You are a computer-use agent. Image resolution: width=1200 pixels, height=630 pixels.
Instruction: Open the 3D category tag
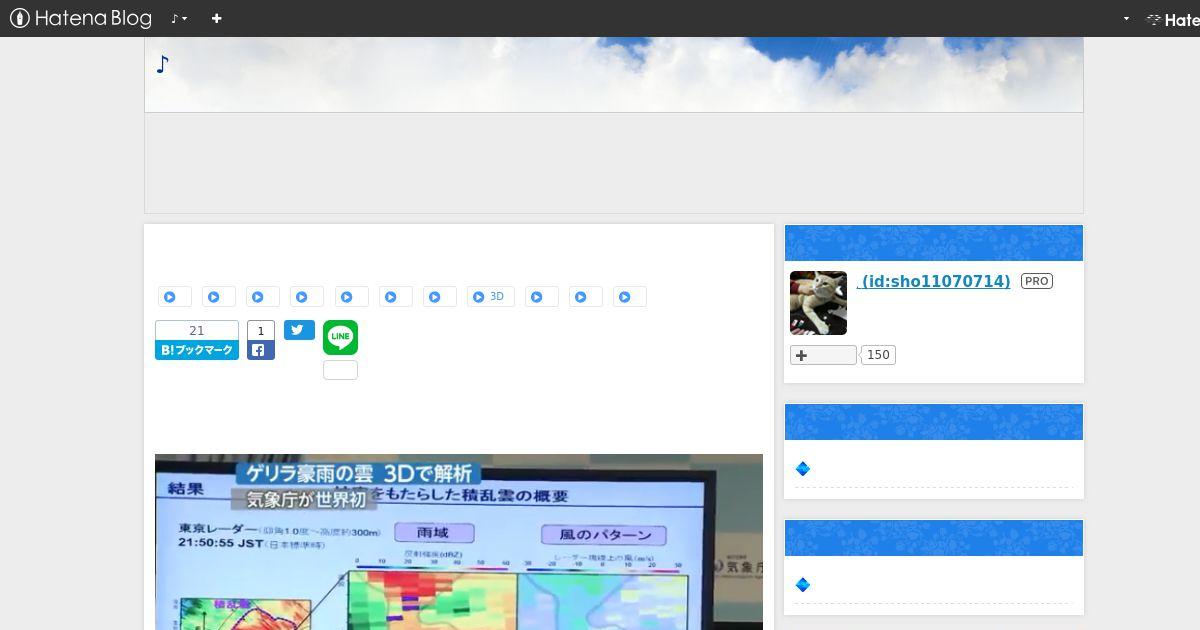click(490, 297)
